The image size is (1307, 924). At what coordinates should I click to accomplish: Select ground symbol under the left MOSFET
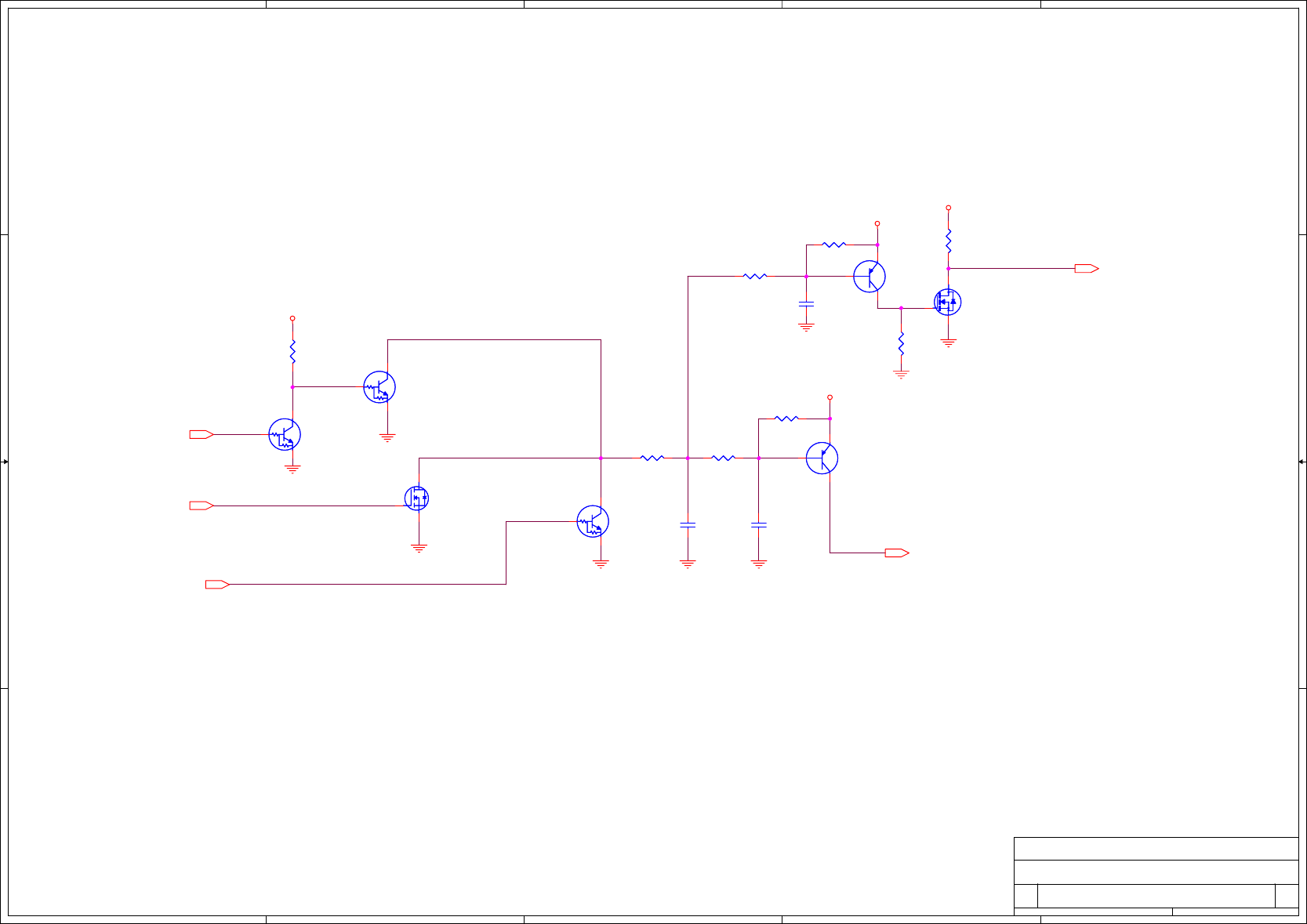click(x=419, y=549)
